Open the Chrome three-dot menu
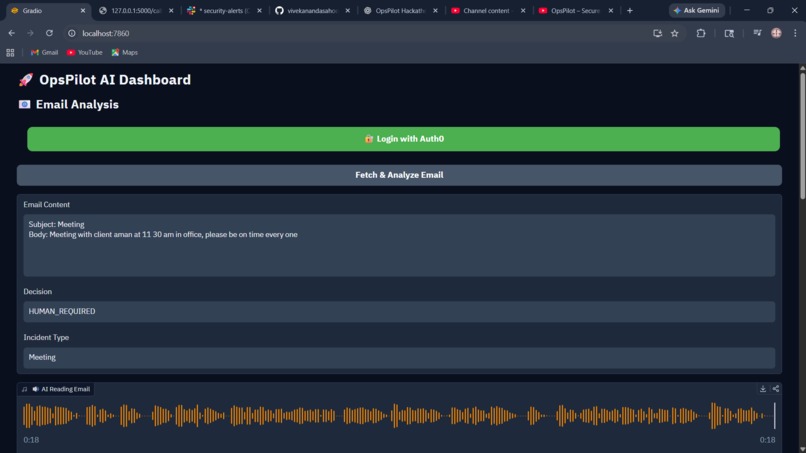The height and width of the screenshot is (453, 806). click(795, 33)
